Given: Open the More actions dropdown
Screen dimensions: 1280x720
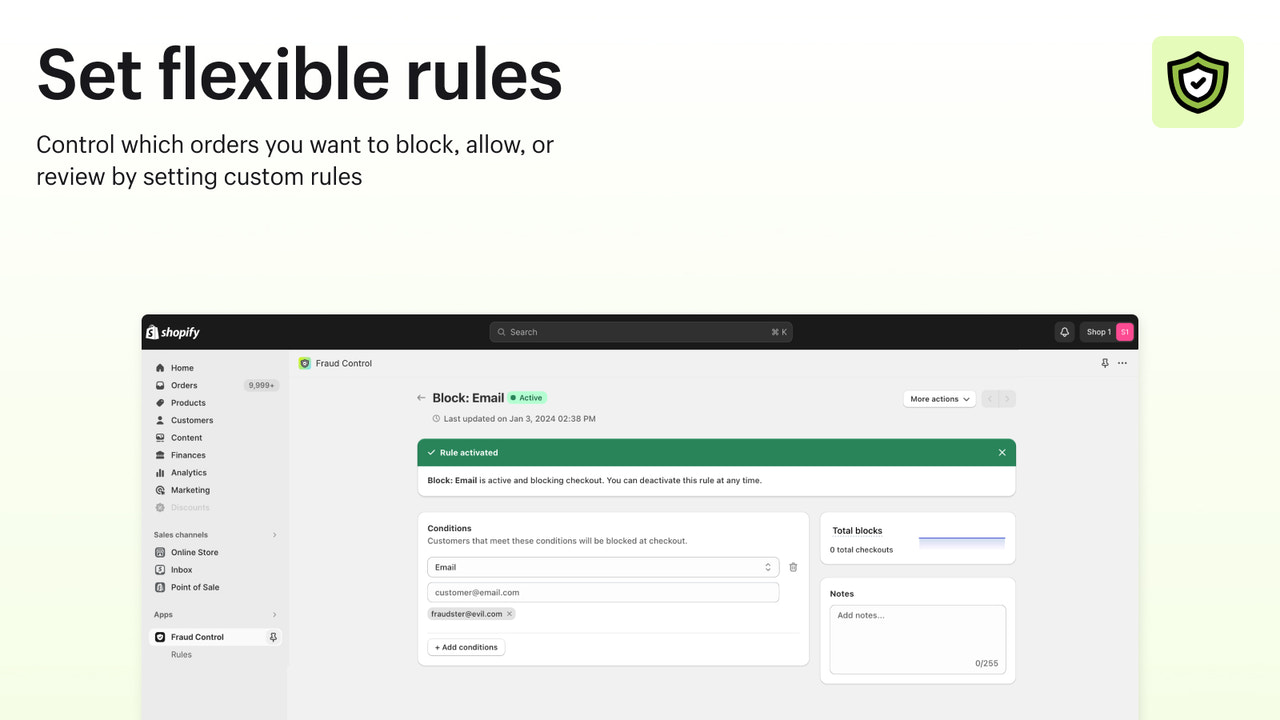Looking at the screenshot, I should tap(938, 398).
